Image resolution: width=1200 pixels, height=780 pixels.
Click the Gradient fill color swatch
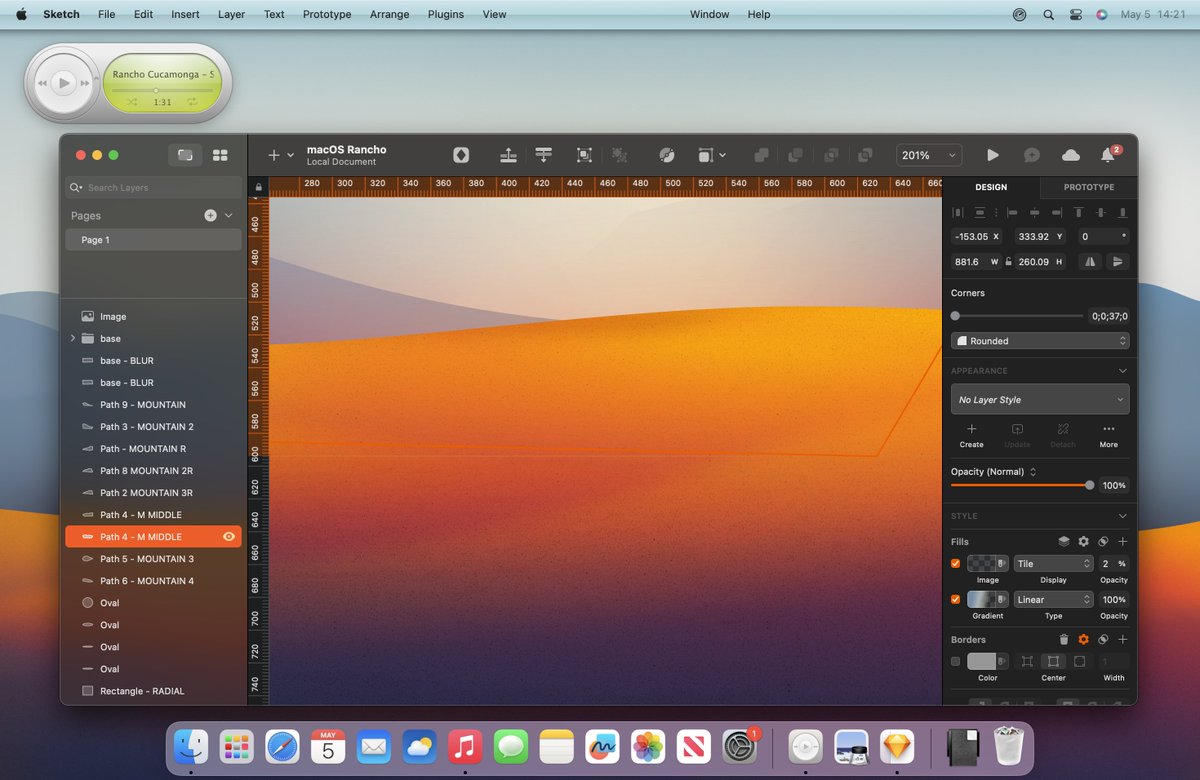pos(983,600)
